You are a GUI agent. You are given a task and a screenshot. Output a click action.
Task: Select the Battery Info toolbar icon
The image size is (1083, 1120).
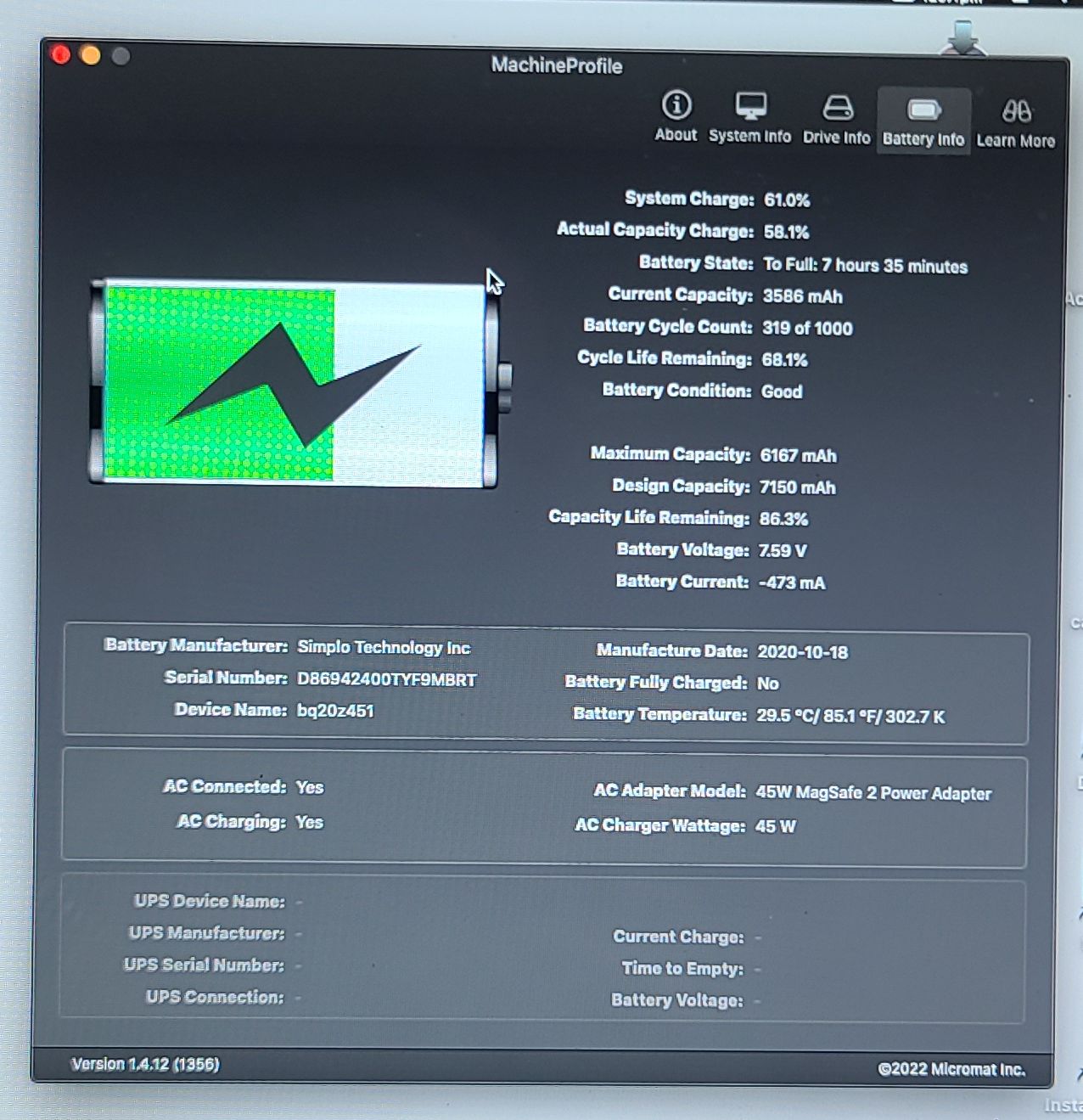(923, 110)
